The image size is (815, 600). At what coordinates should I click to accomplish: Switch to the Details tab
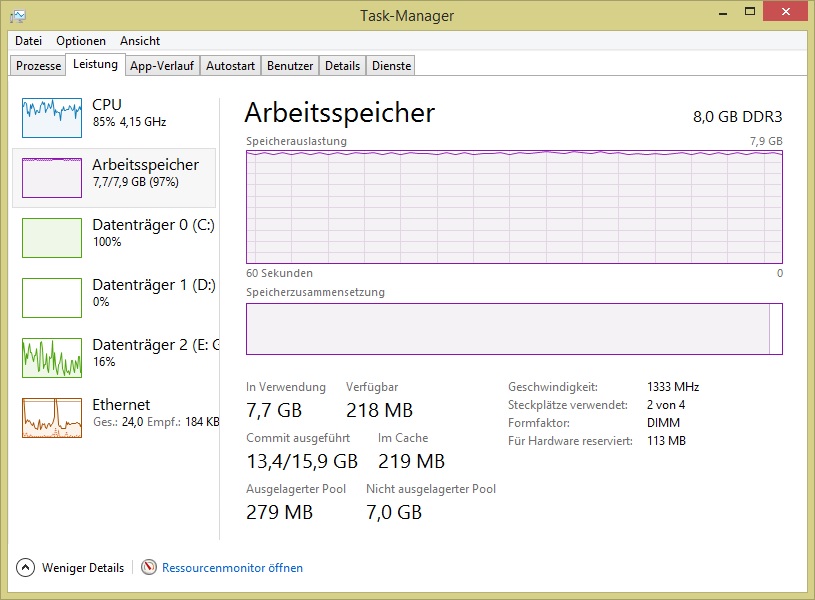(x=342, y=66)
